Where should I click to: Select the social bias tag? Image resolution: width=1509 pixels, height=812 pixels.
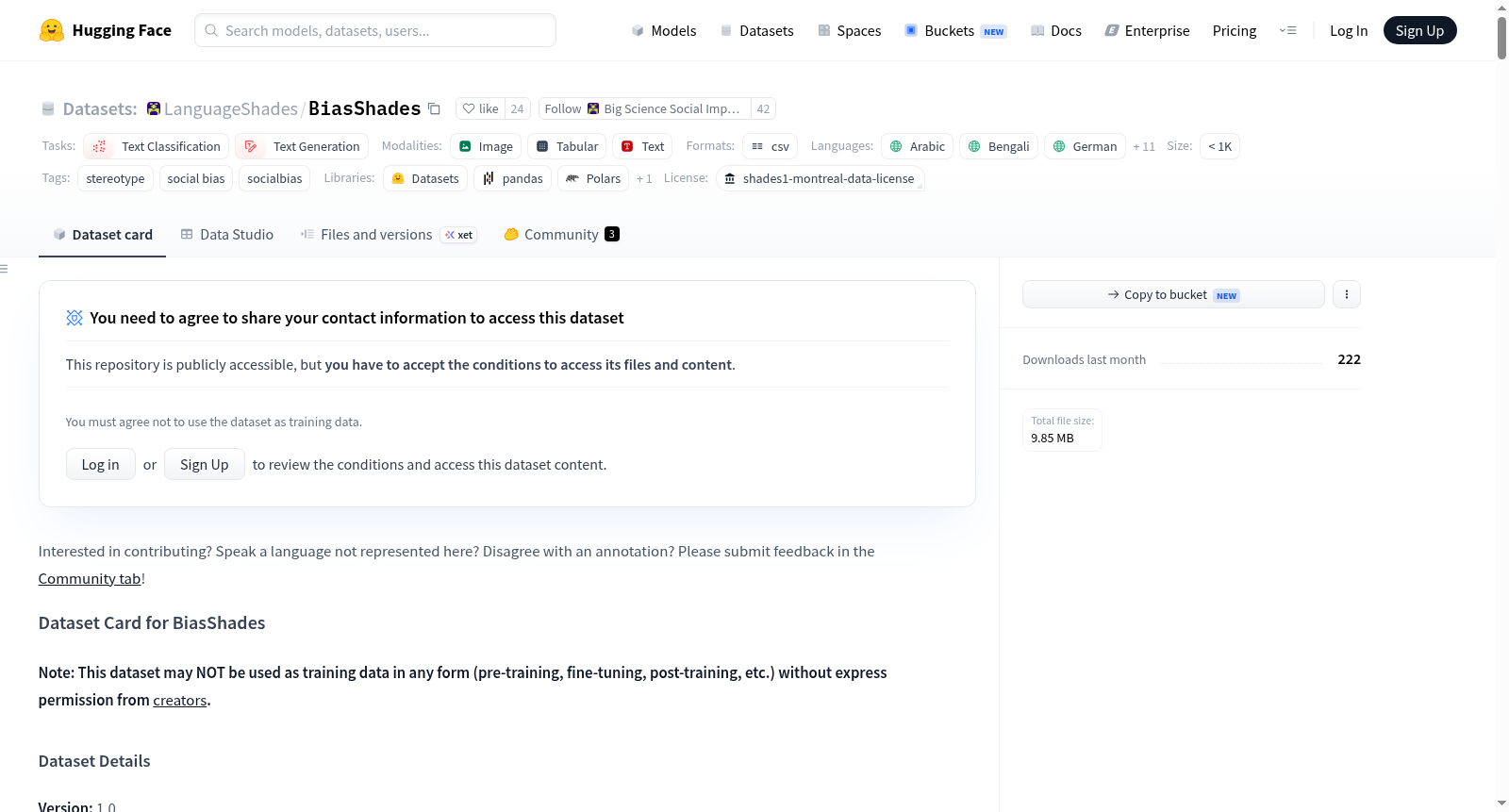click(196, 178)
